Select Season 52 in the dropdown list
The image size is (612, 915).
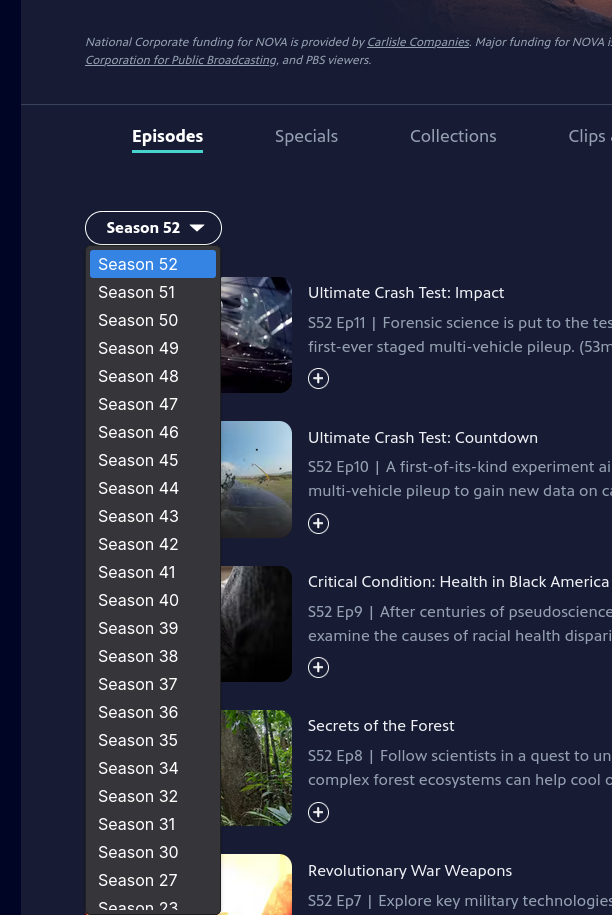click(x=153, y=264)
